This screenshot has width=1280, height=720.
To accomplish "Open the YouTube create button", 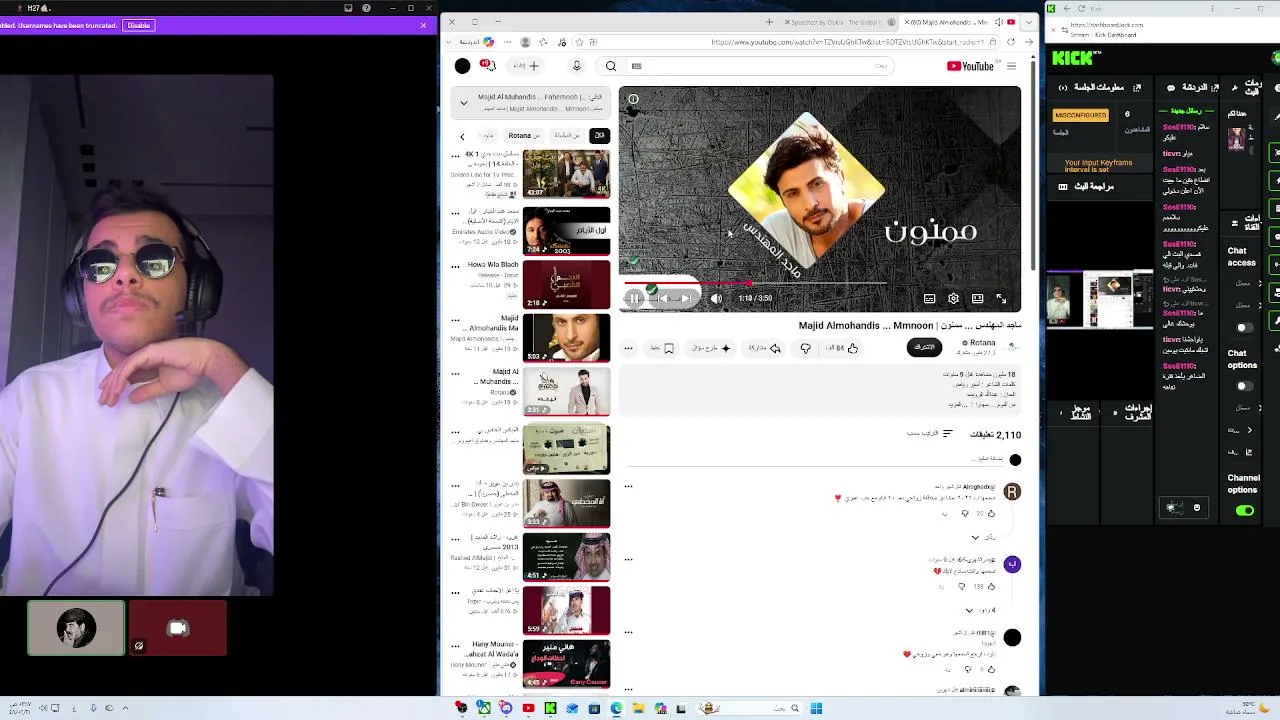I will pos(526,66).
